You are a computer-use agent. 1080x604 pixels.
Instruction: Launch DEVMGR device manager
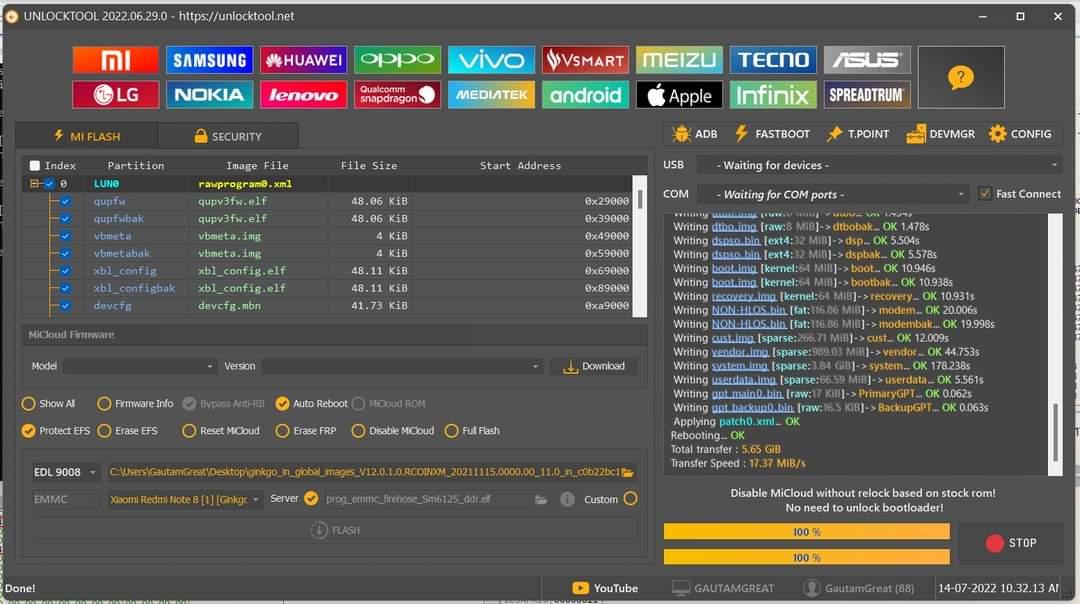[940, 134]
